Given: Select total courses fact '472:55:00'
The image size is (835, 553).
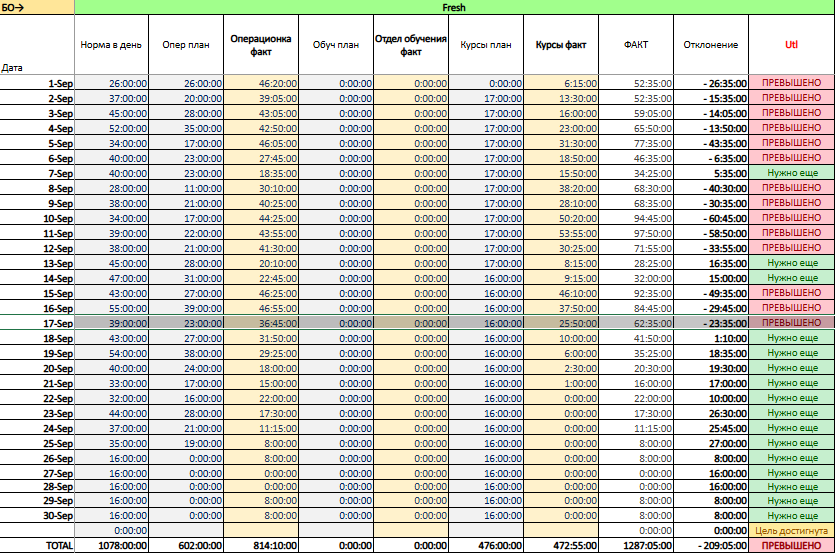Looking at the screenshot, I should pos(561,546).
